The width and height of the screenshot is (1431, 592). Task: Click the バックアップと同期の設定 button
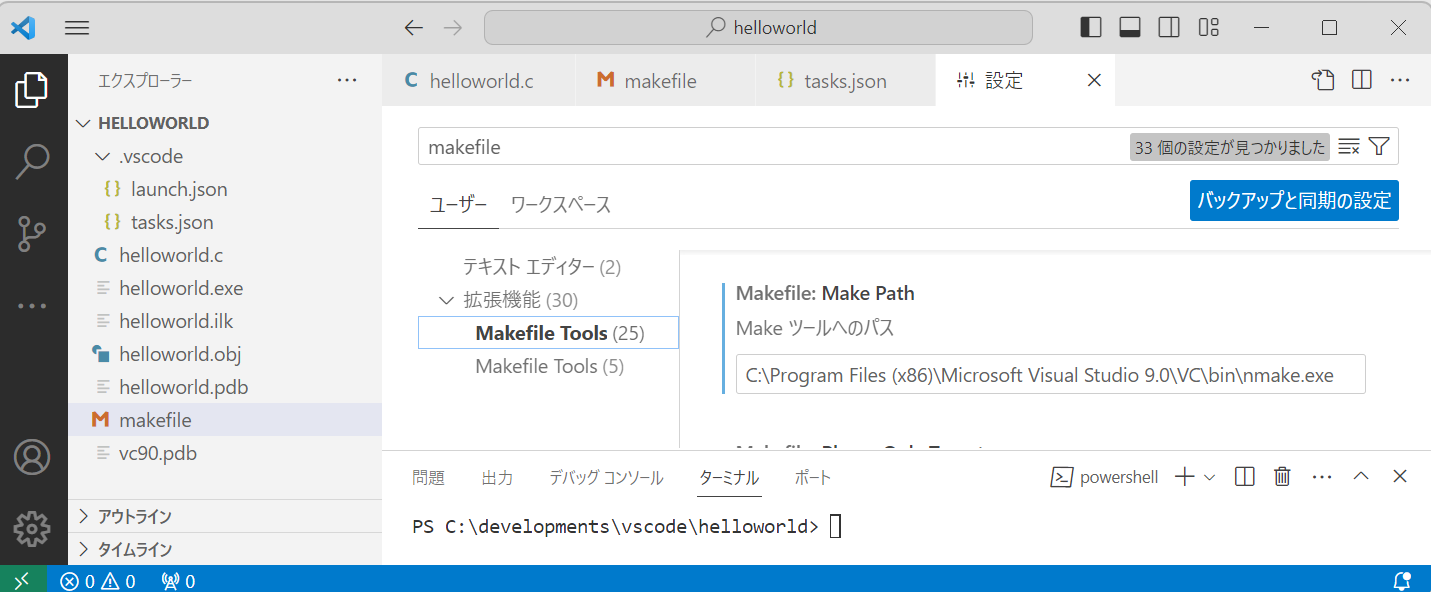click(1294, 200)
